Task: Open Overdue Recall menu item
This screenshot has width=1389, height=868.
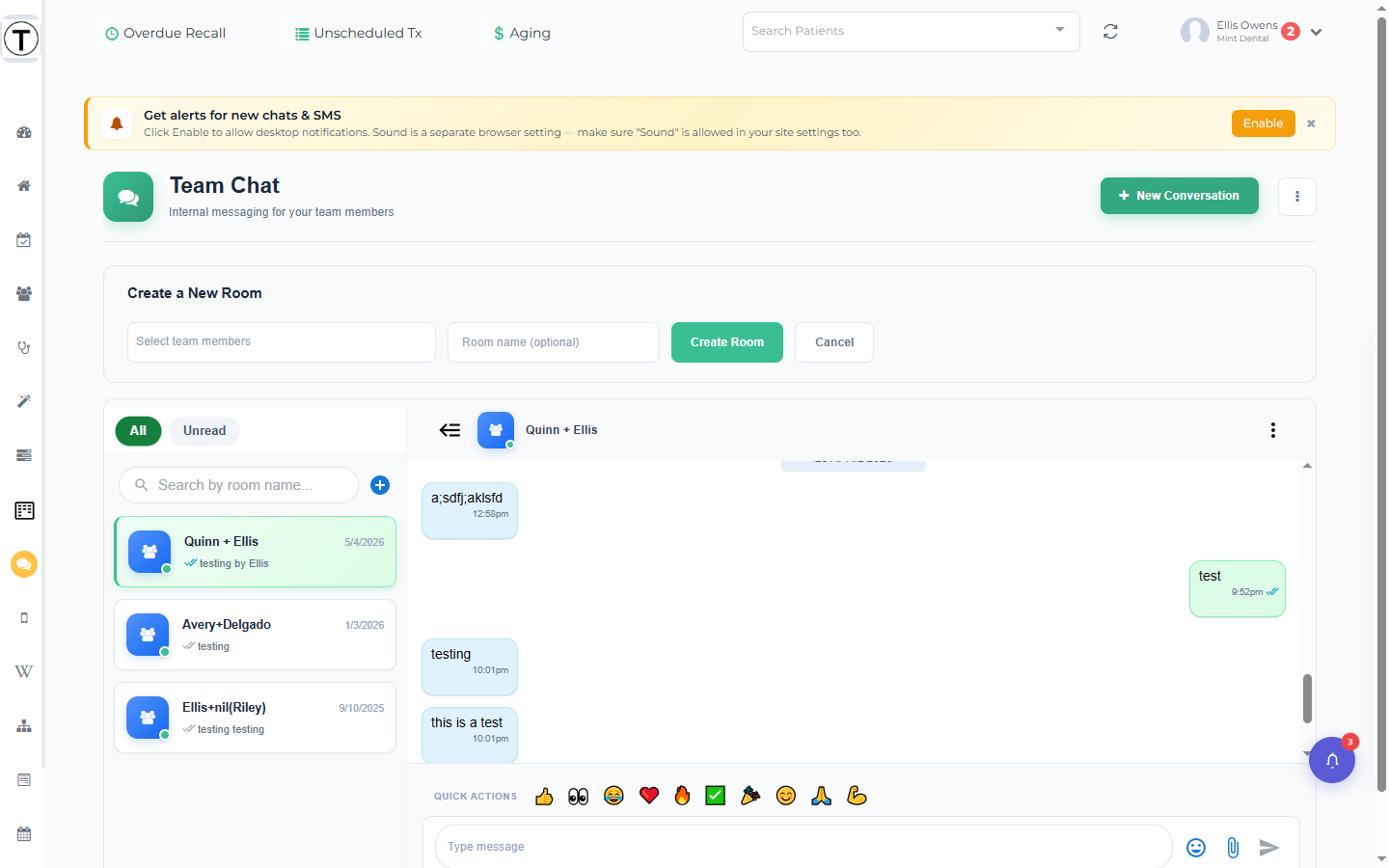Action: pyautogui.click(x=165, y=33)
